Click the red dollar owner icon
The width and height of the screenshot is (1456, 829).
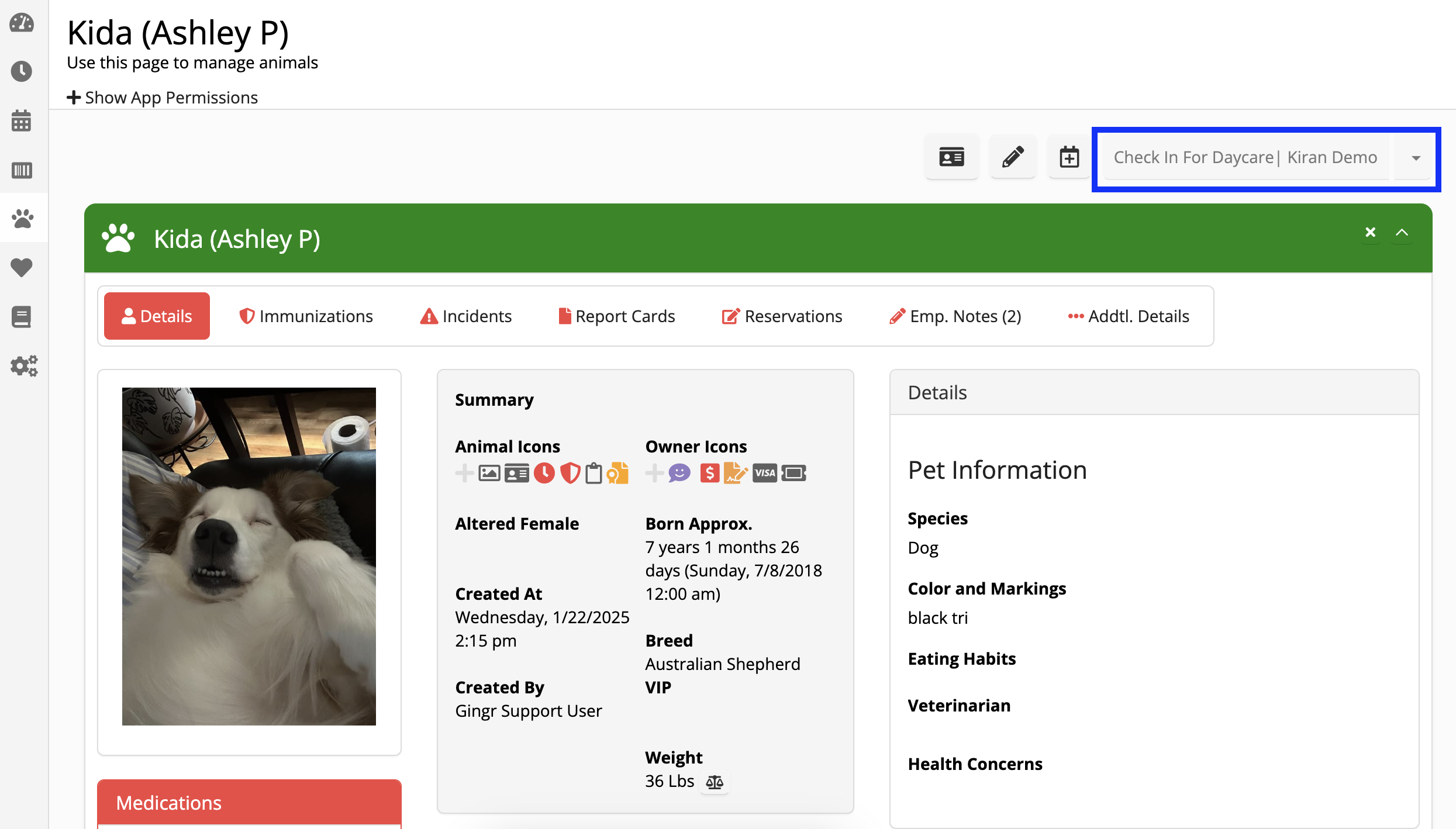tap(709, 473)
